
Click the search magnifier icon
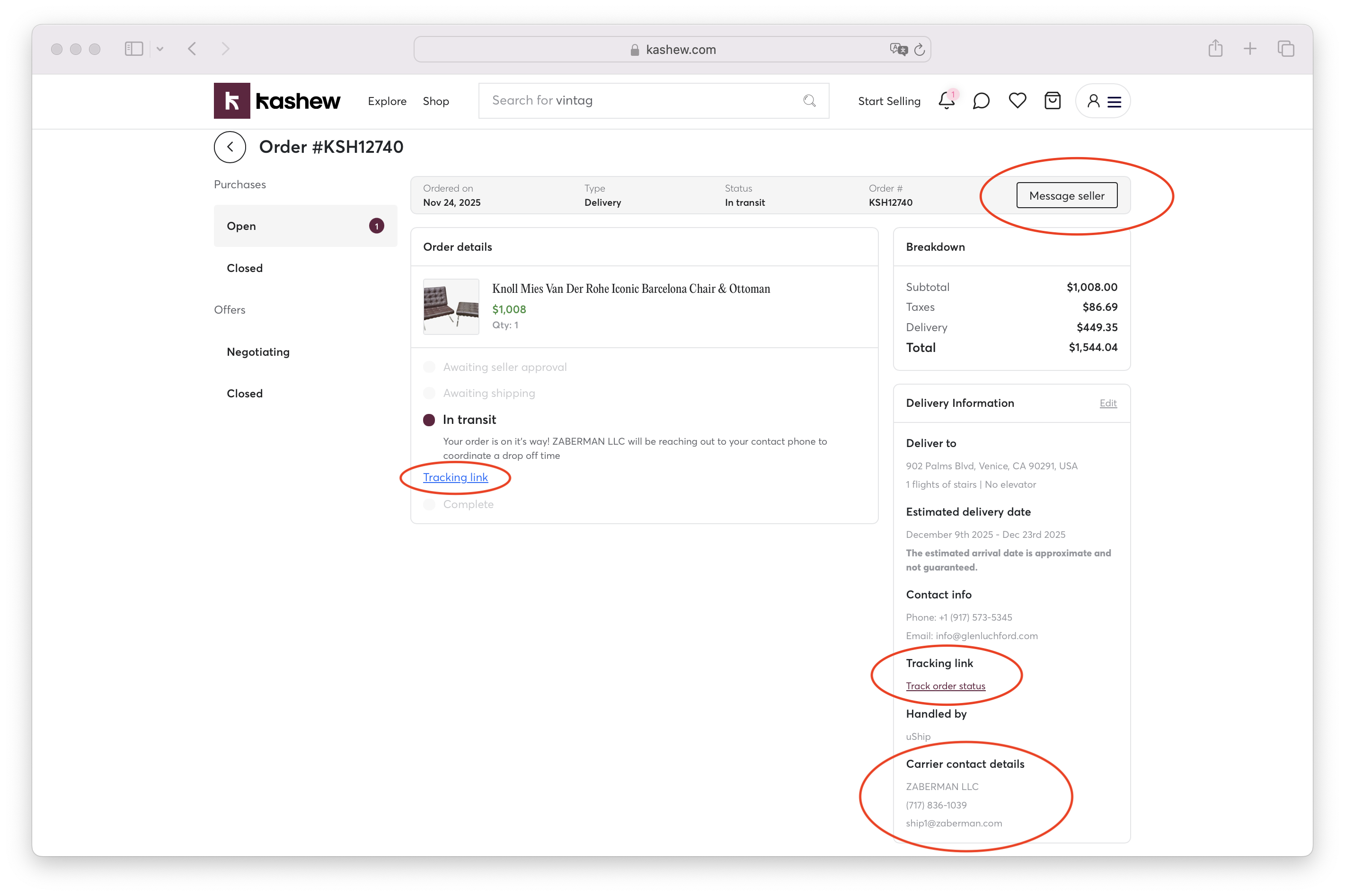tap(809, 101)
